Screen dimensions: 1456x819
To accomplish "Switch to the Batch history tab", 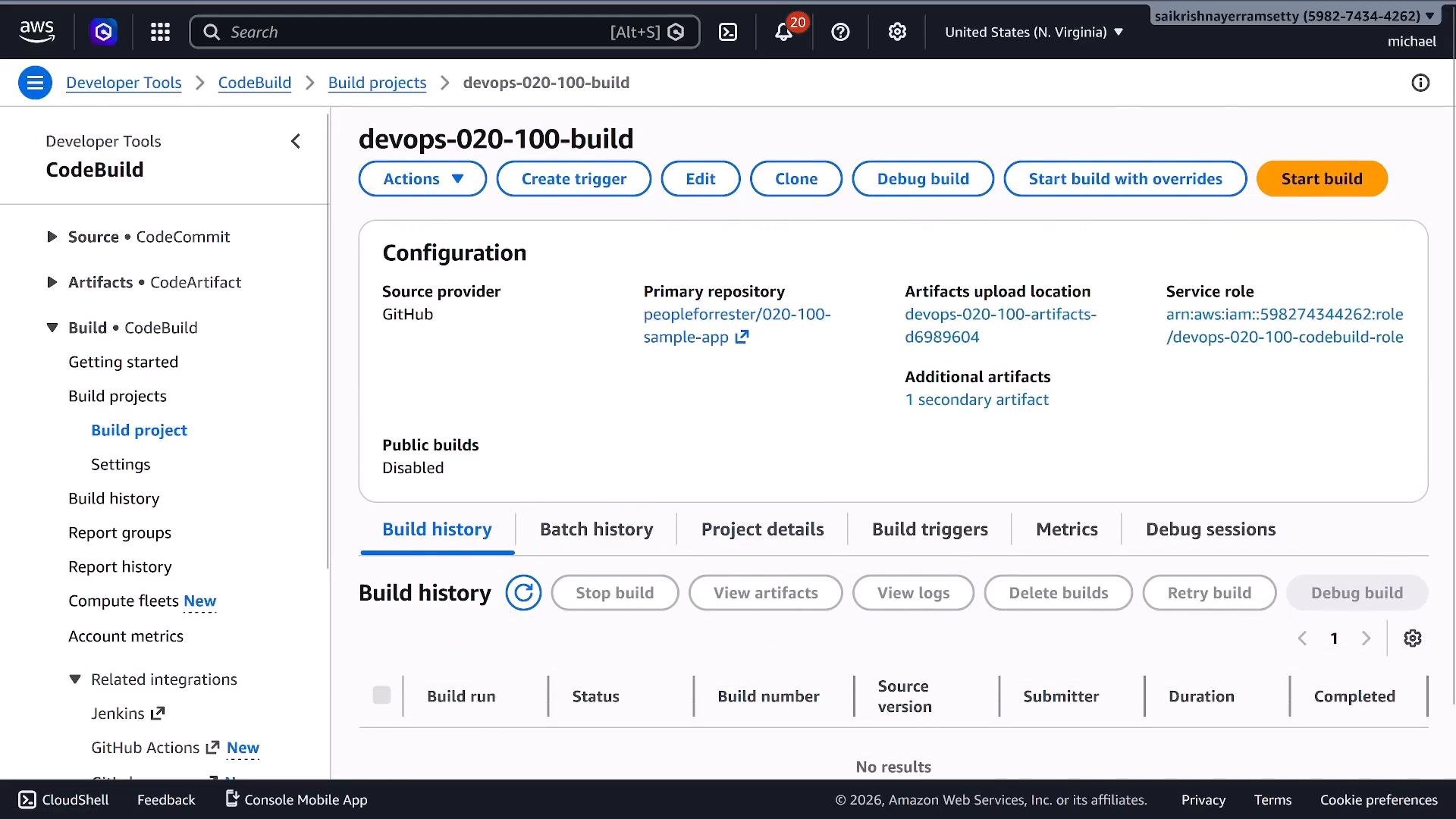I will (596, 529).
